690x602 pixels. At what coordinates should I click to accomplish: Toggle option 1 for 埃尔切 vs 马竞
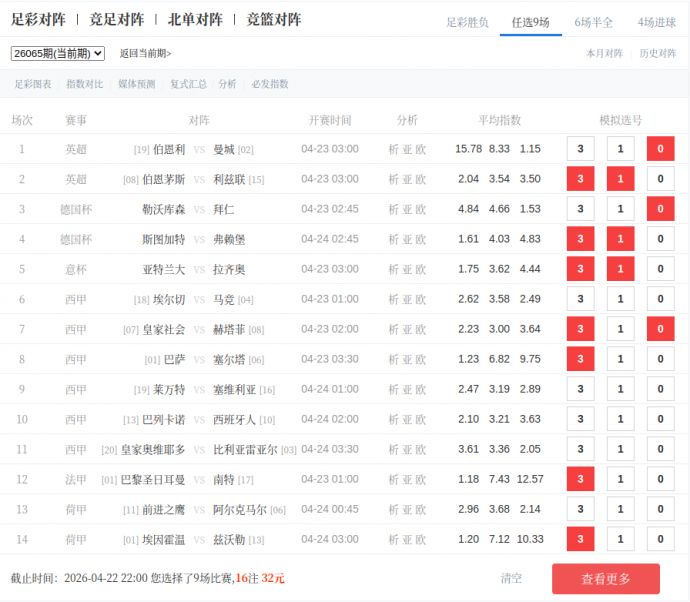point(620,299)
